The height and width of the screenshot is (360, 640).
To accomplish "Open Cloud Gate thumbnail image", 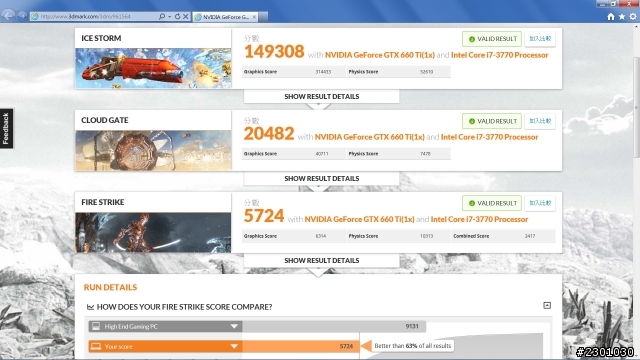I will 153,150.
